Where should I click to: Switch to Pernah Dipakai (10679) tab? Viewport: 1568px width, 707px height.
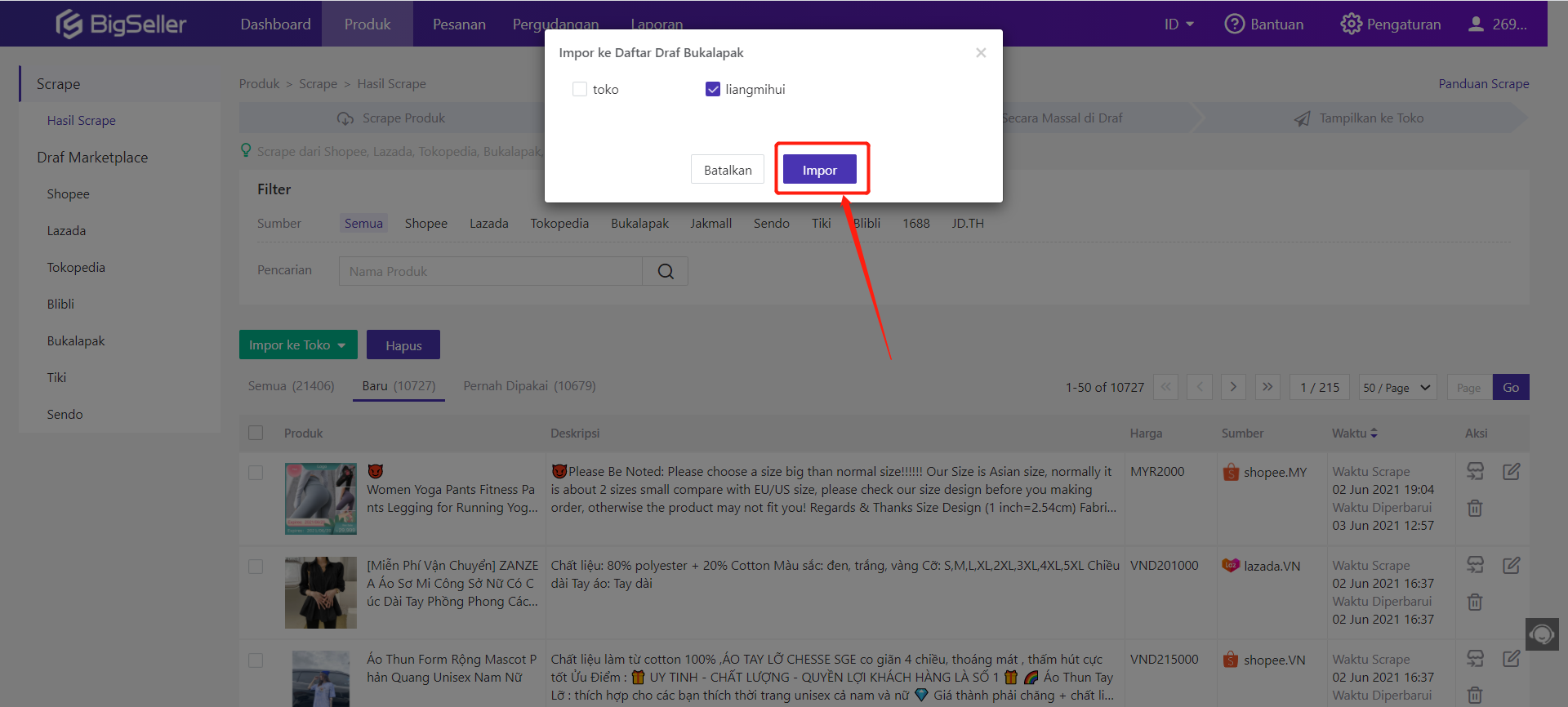[x=529, y=385]
